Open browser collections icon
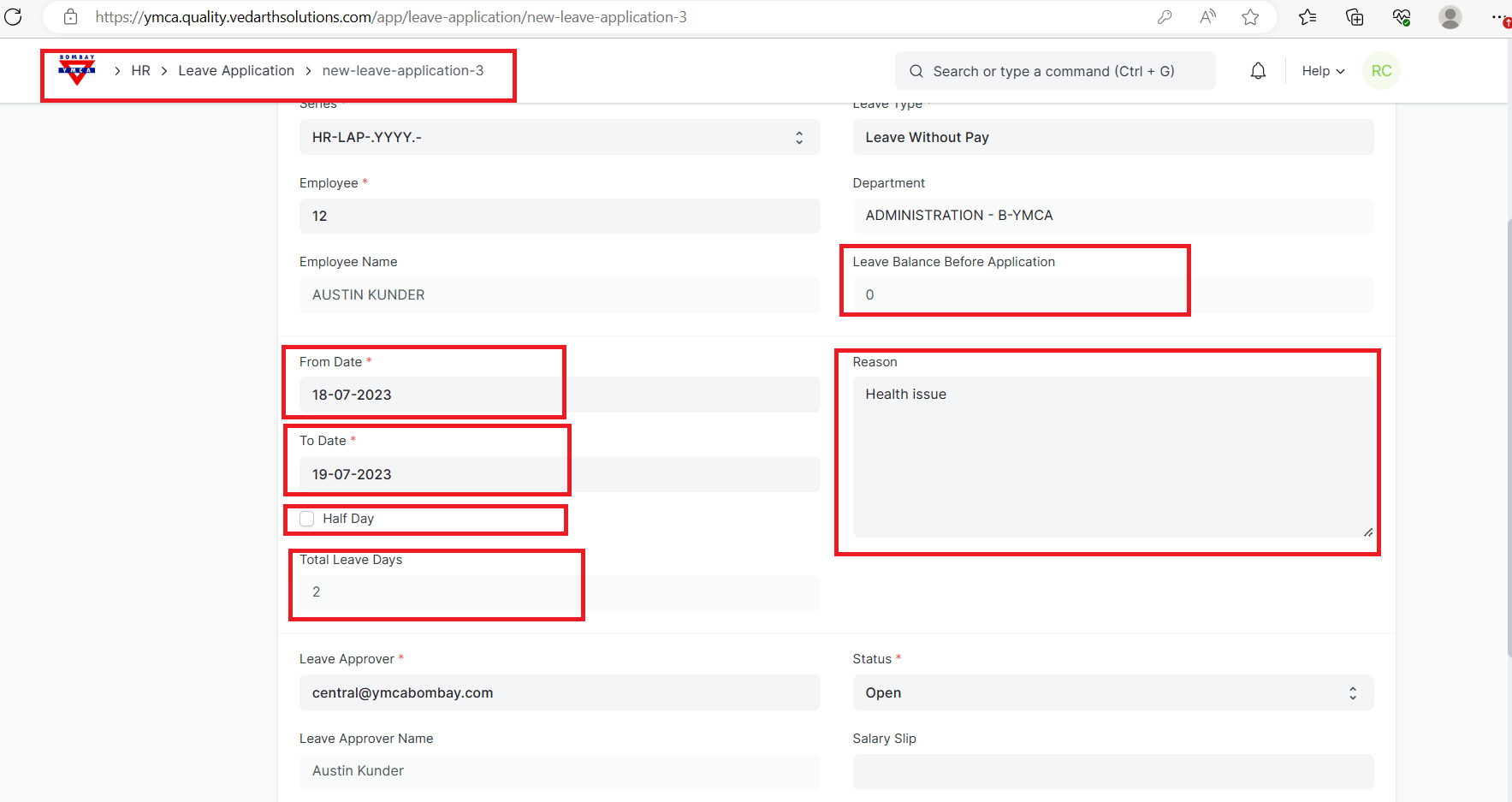 click(1355, 17)
